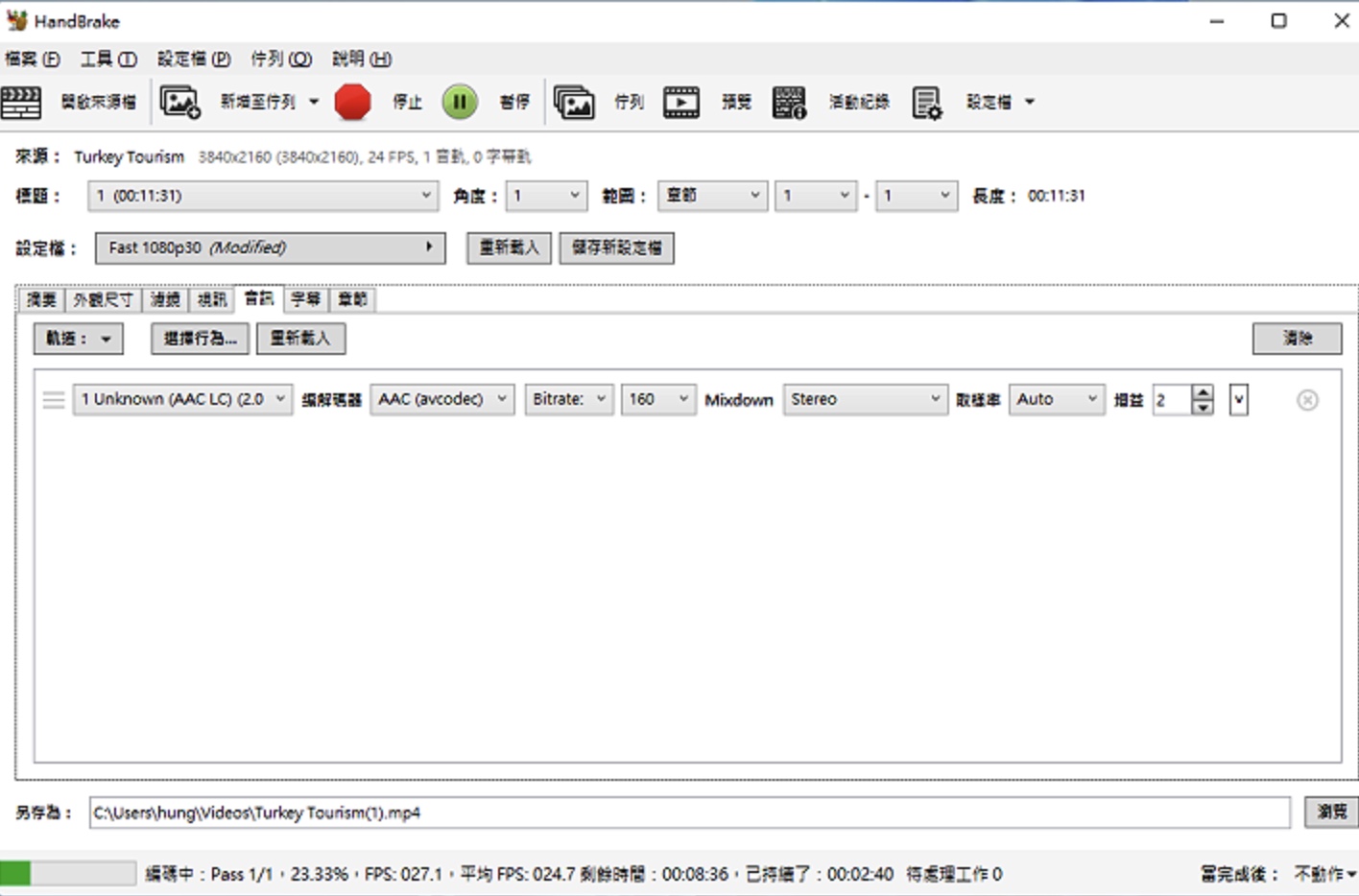Stop encoding with the red stop icon
The height and width of the screenshot is (896, 1359).
[x=352, y=102]
